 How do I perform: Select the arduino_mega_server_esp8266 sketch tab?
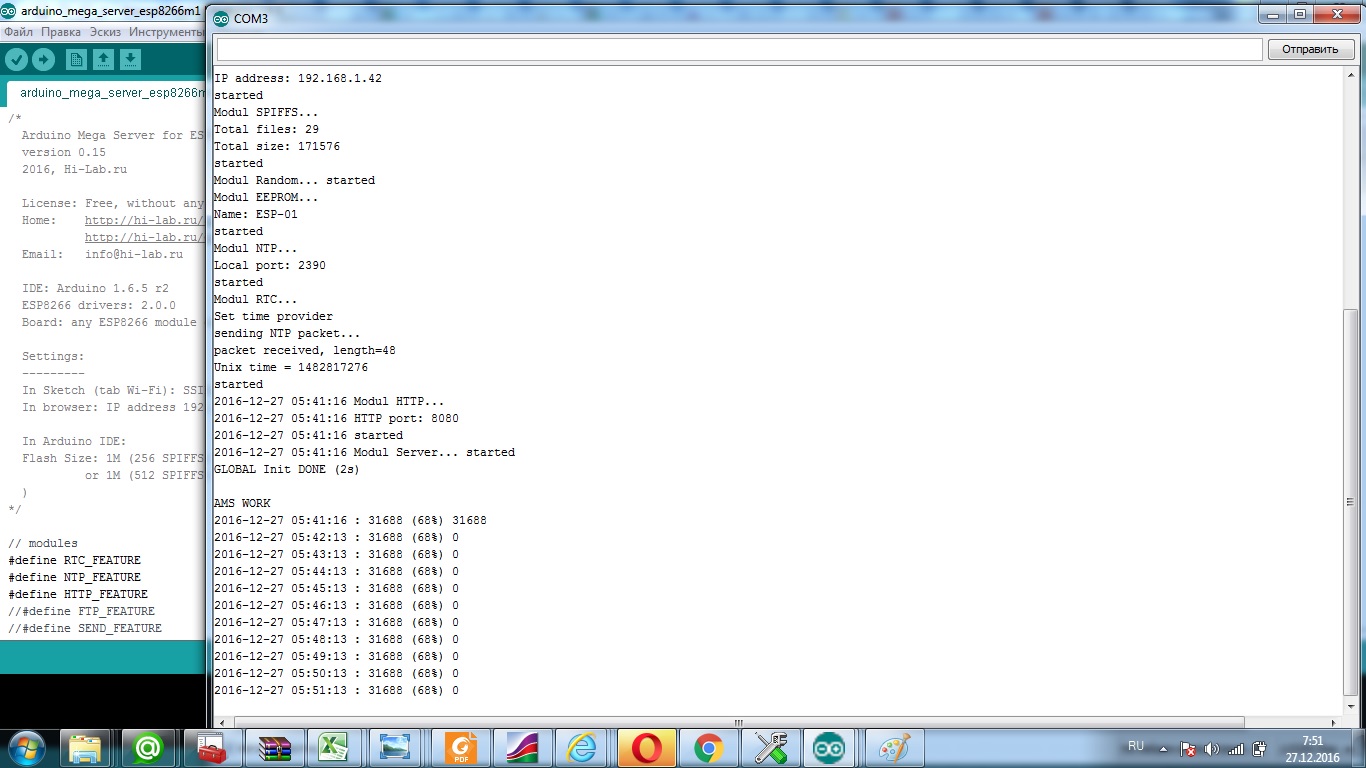pyautogui.click(x=108, y=93)
